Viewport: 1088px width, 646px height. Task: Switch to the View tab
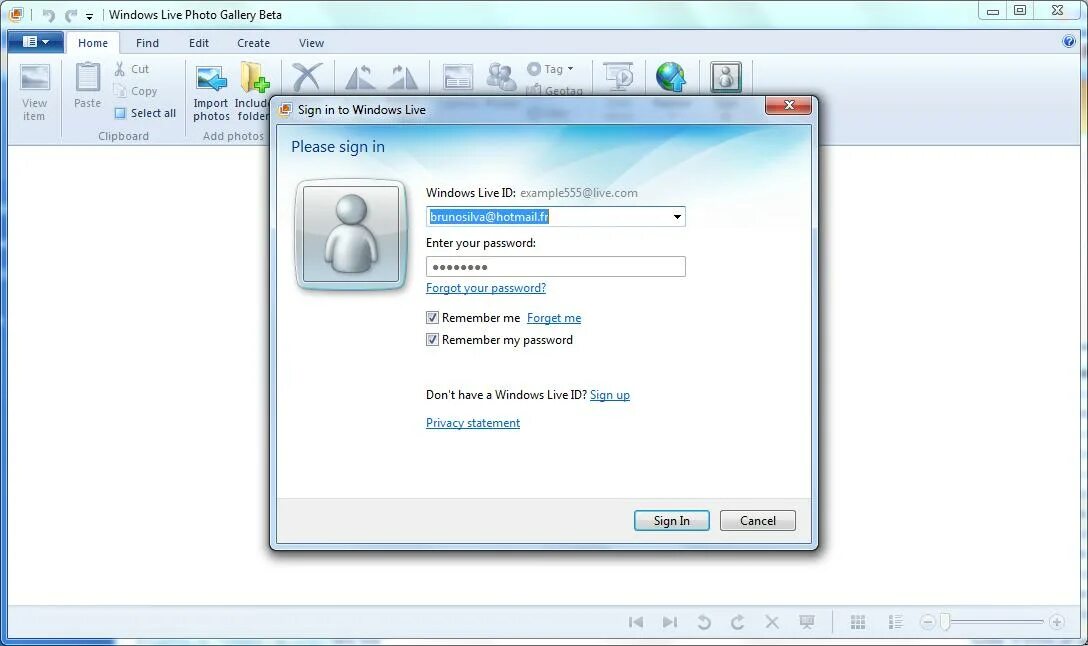pyautogui.click(x=311, y=43)
